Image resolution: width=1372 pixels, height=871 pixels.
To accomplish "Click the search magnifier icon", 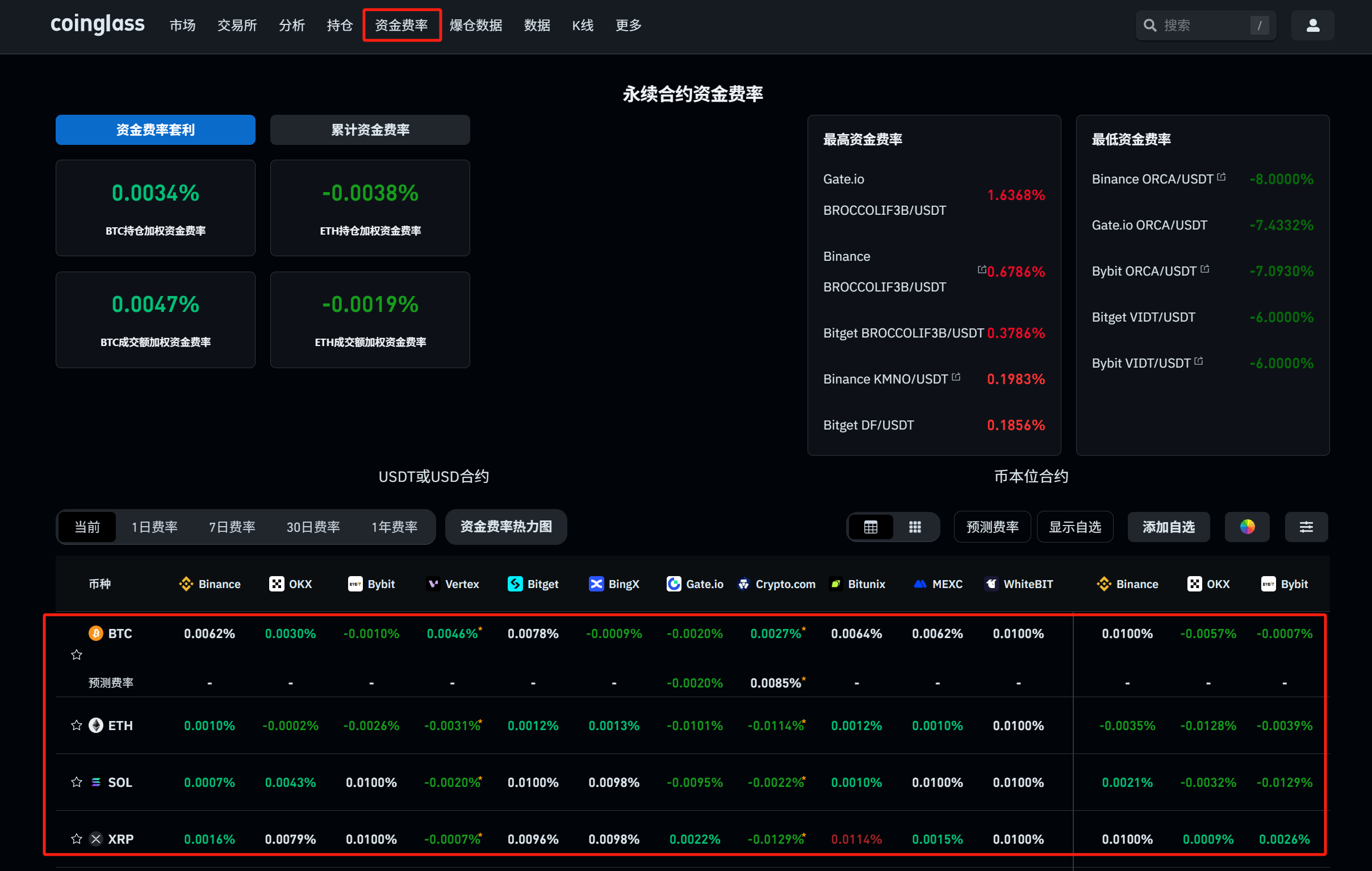I will click(x=1150, y=26).
